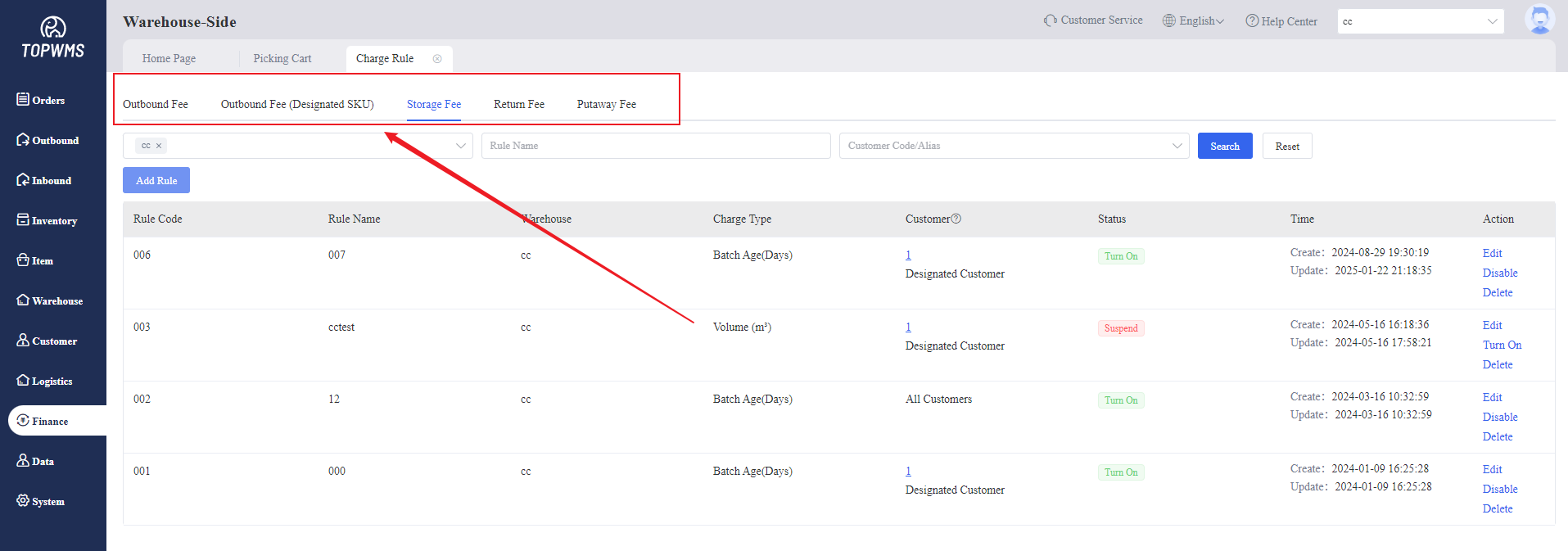Disable rule 006
This screenshot has width=1568, height=551.
[x=1499, y=273]
